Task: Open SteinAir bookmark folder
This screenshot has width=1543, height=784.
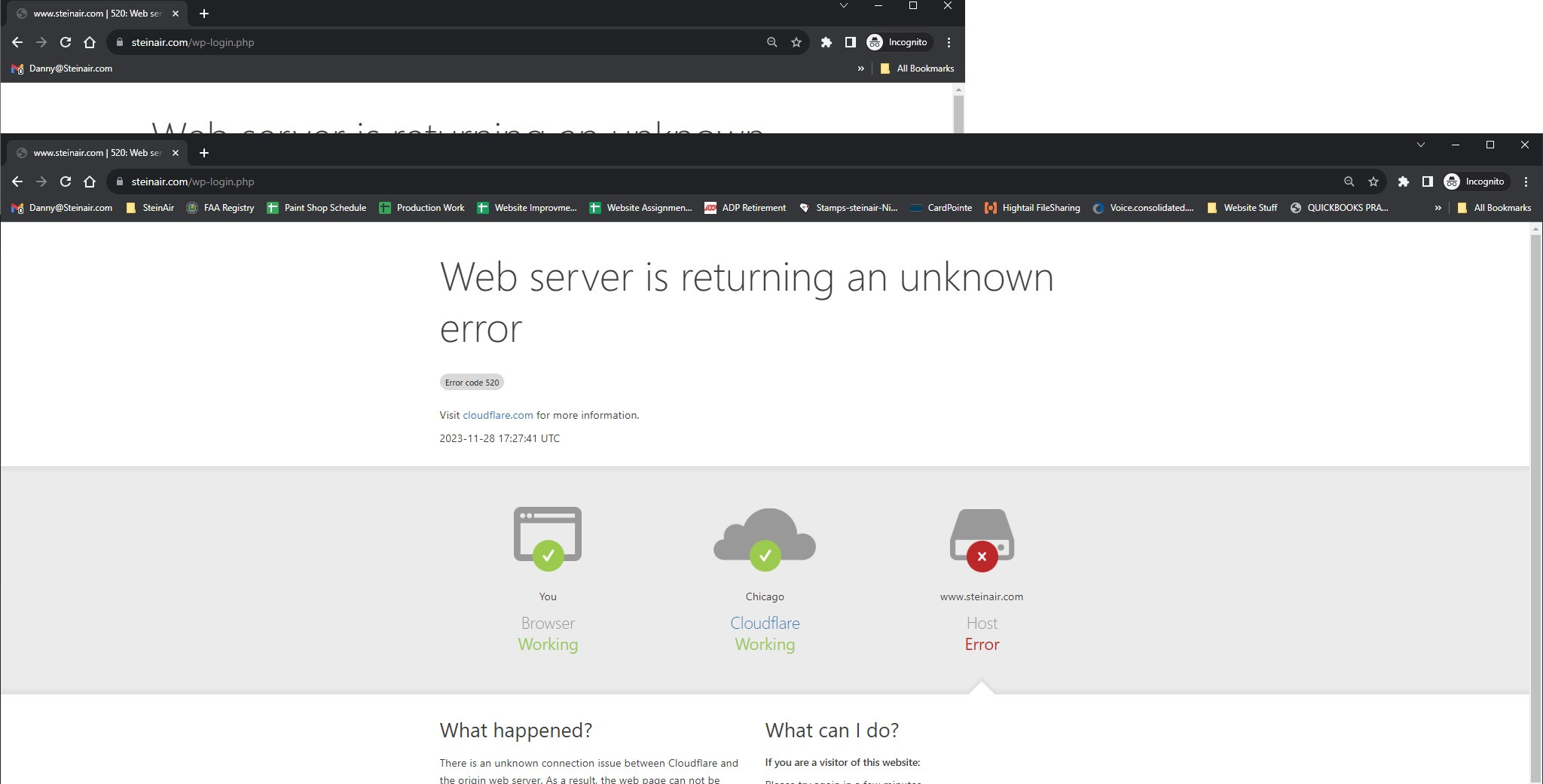Action: coord(150,208)
